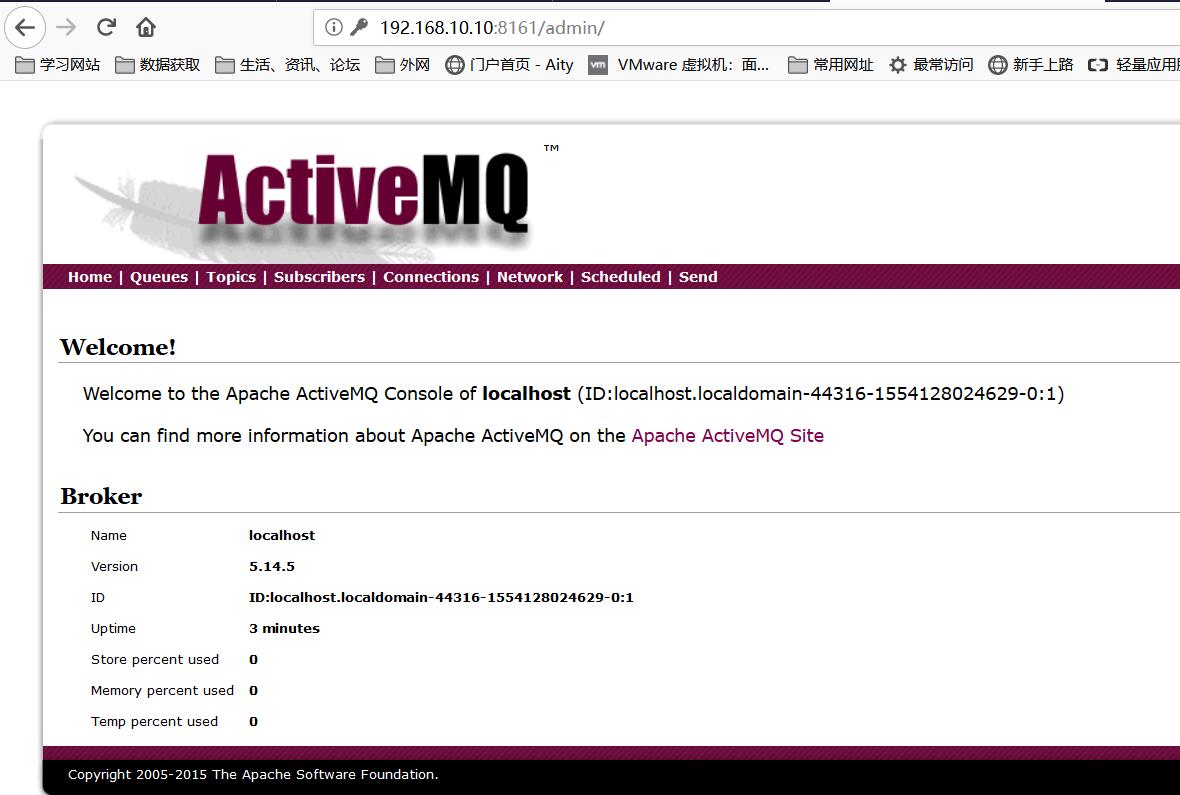
Task: Show site information via the info icon
Action: tap(333, 28)
